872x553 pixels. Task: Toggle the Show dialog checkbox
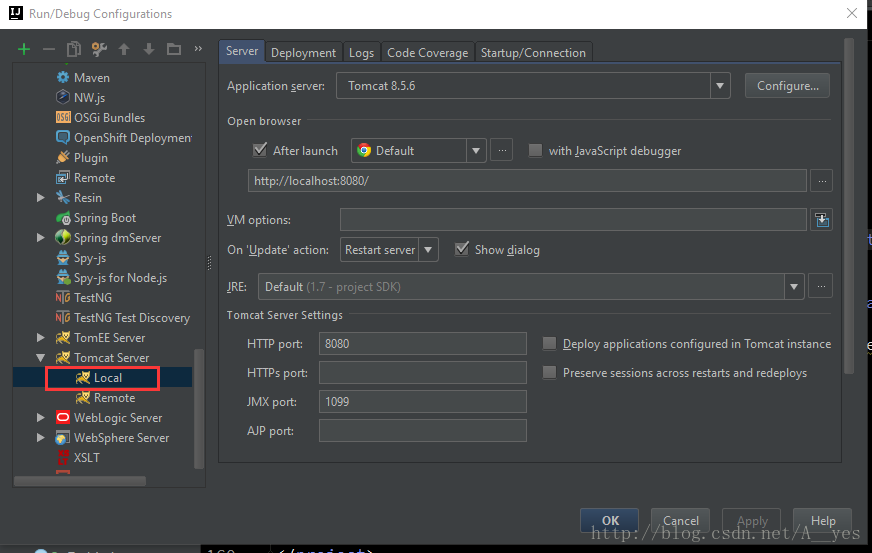[462, 249]
